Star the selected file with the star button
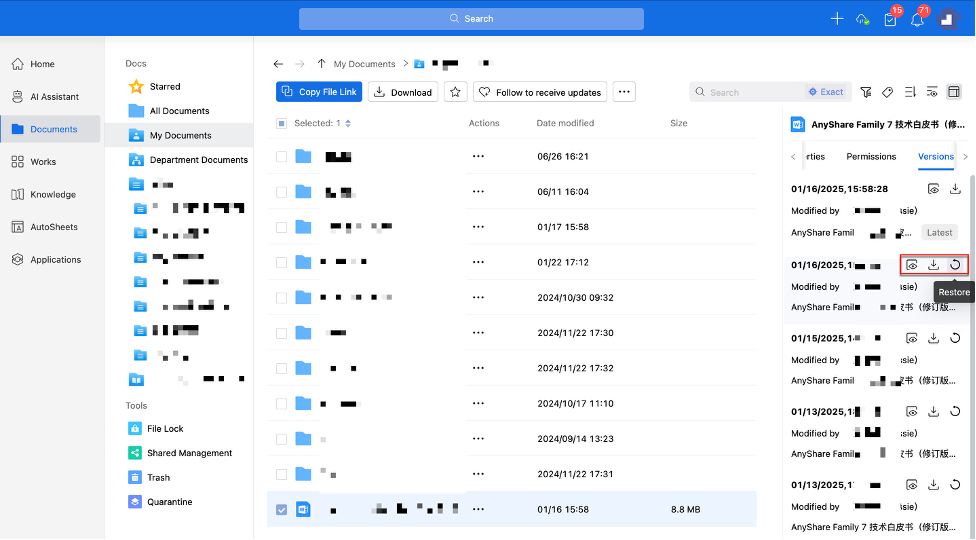Image resolution: width=976 pixels, height=540 pixels. coord(456,92)
